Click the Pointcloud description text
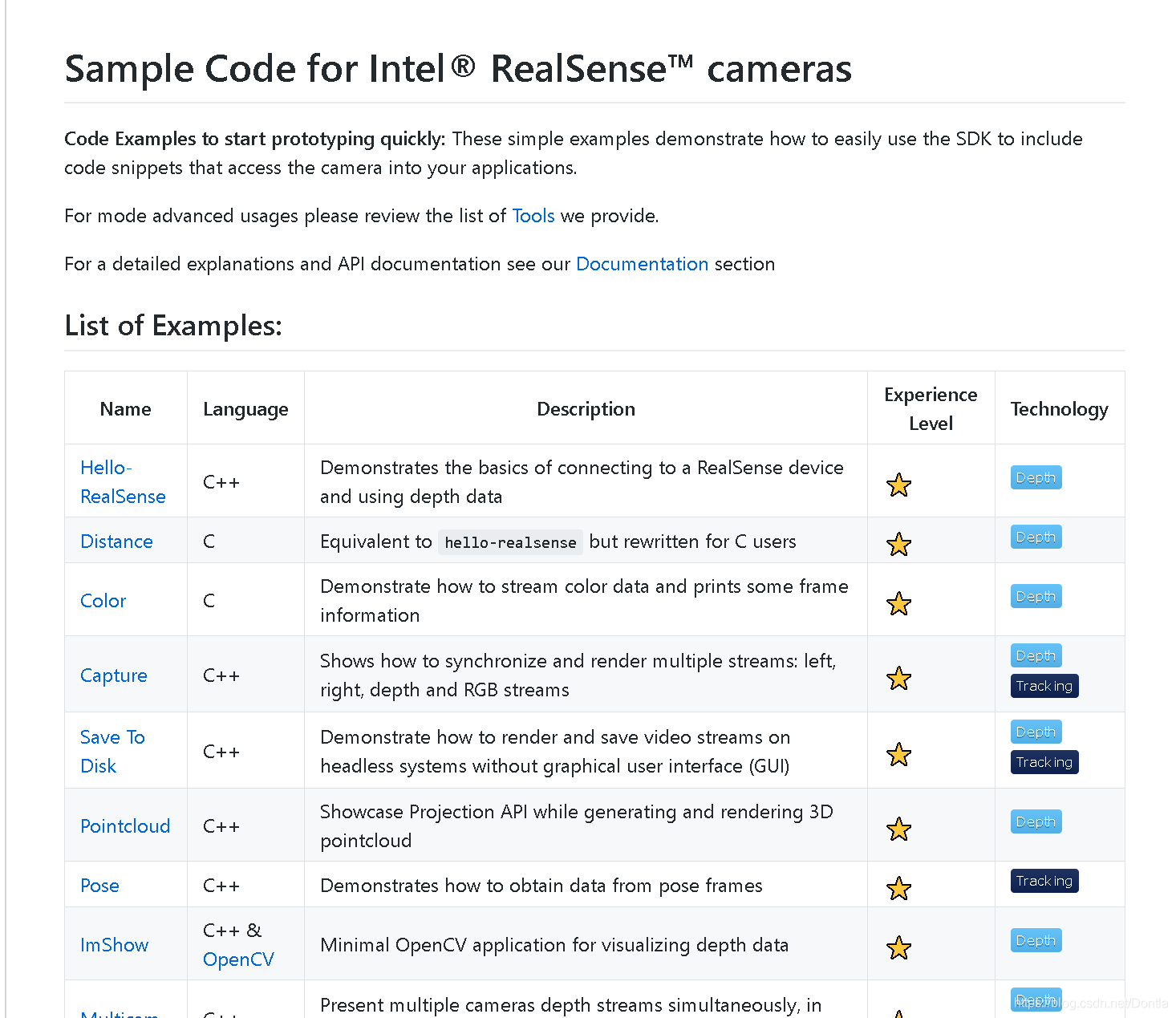The width and height of the screenshot is (1176, 1018). point(577,826)
